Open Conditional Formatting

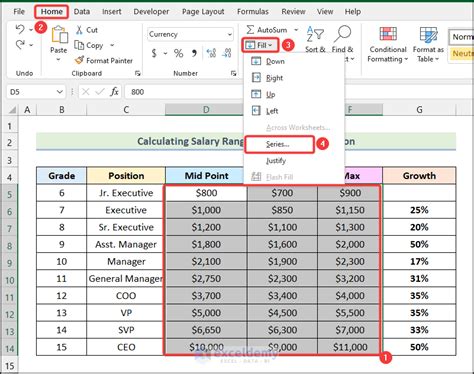pyautogui.click(x=388, y=44)
